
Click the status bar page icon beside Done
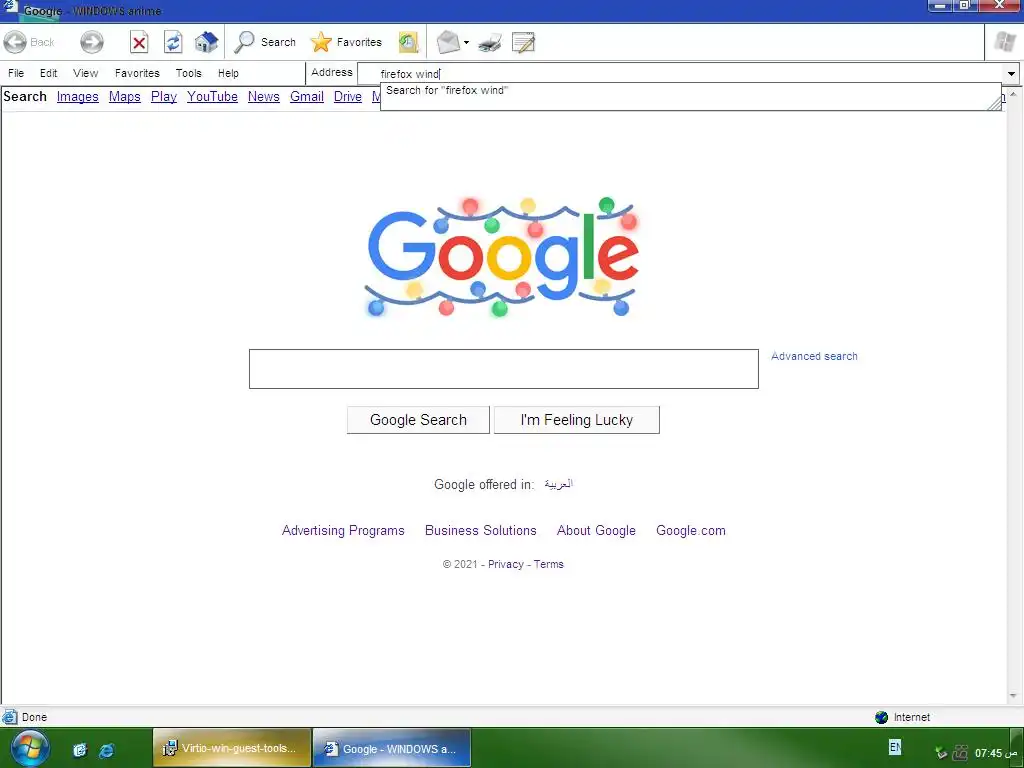tap(10, 716)
